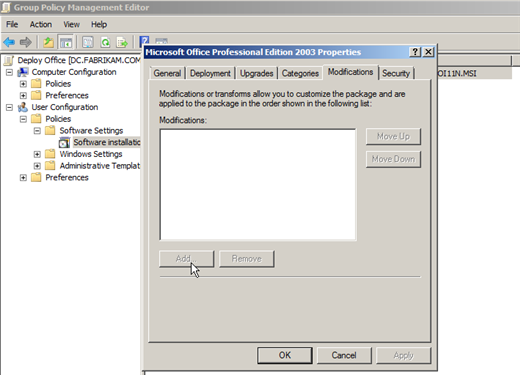
Task: Click the Up one level folder icon
Action: 49,42
